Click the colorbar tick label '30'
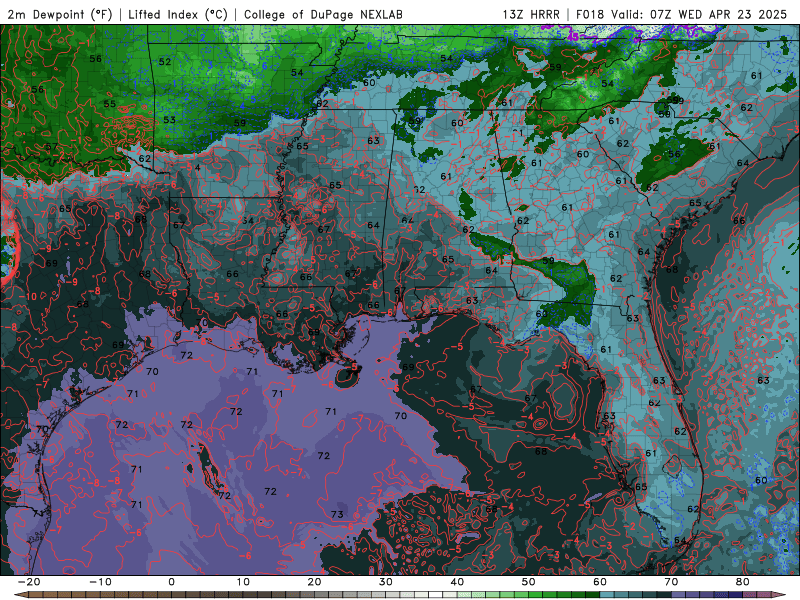 [386, 582]
